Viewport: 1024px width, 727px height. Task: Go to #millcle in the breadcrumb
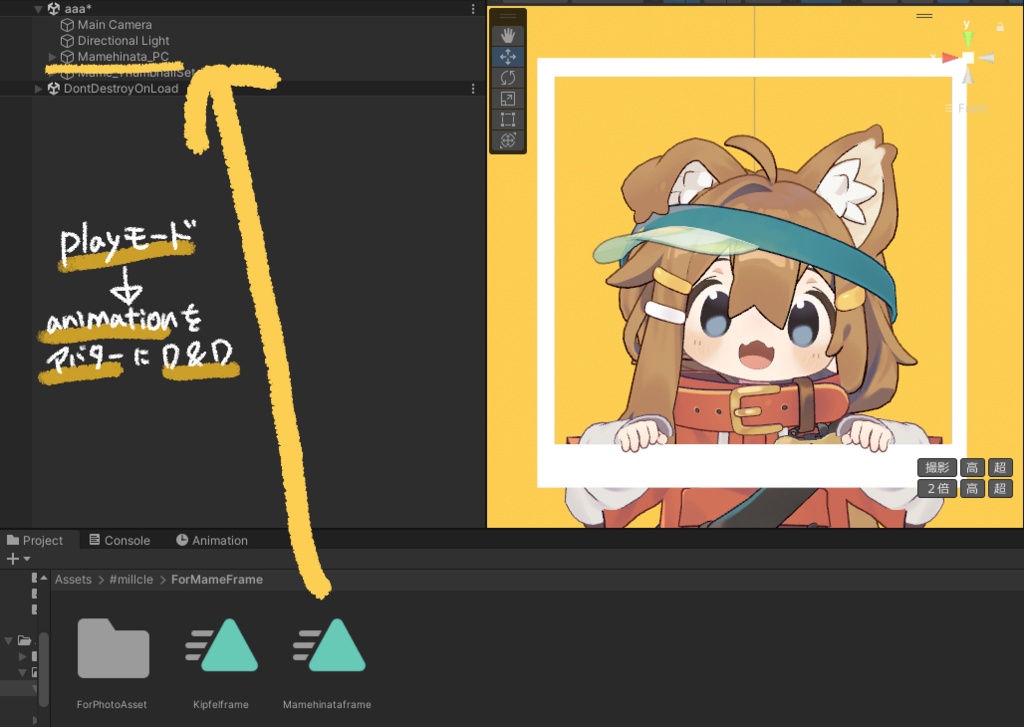(x=131, y=579)
